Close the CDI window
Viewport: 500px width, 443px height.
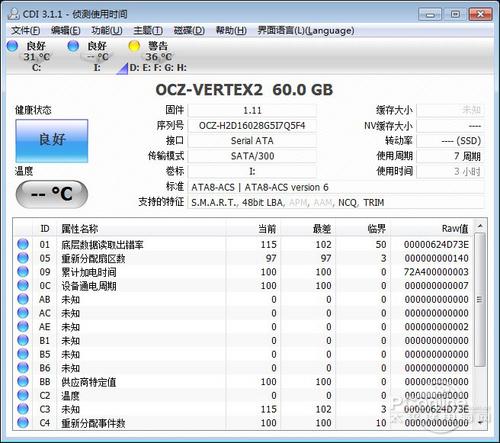click(x=480, y=14)
